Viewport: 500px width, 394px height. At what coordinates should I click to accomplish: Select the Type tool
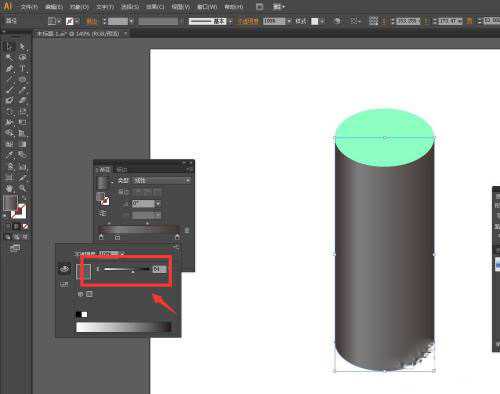tap(23, 68)
